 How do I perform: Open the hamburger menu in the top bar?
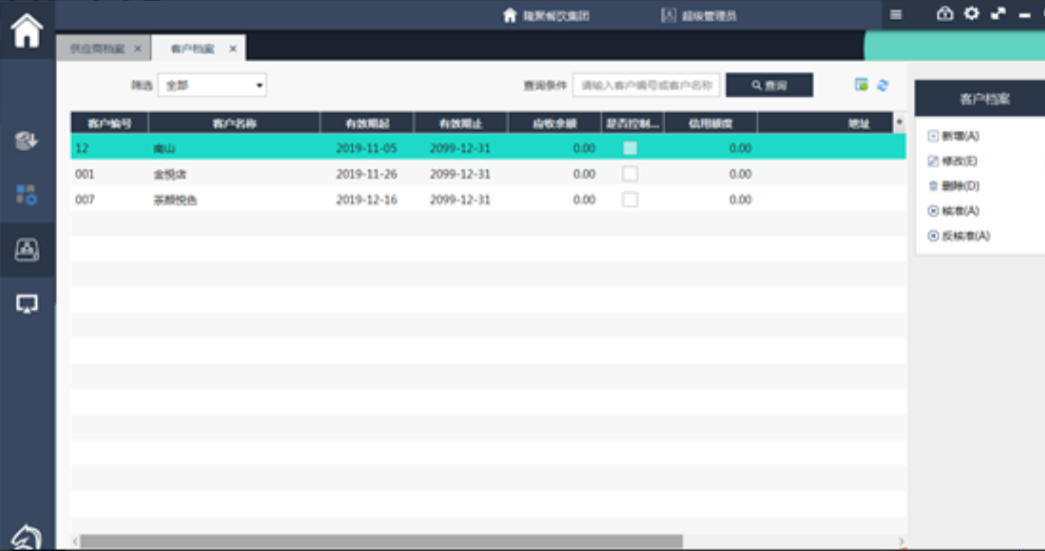[x=896, y=15]
